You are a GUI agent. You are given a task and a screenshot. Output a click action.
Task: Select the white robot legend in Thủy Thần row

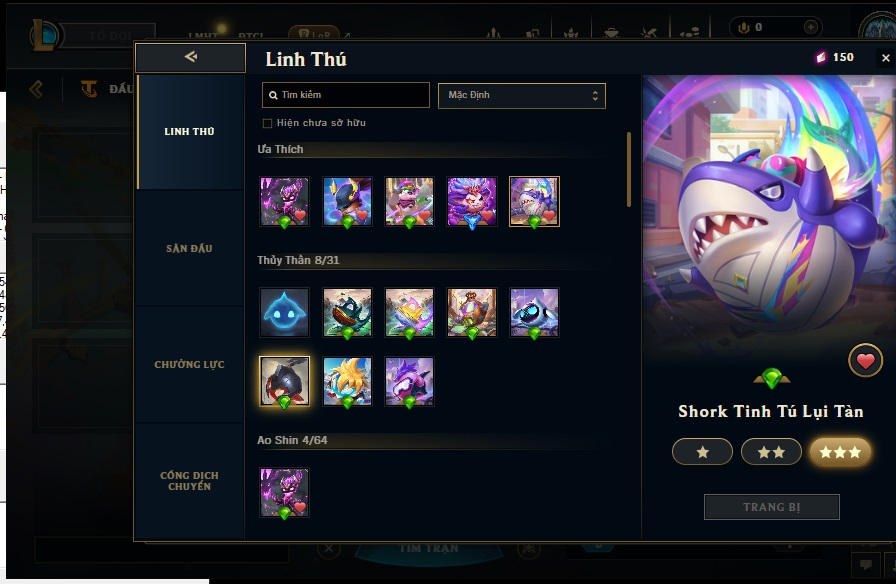[534, 313]
